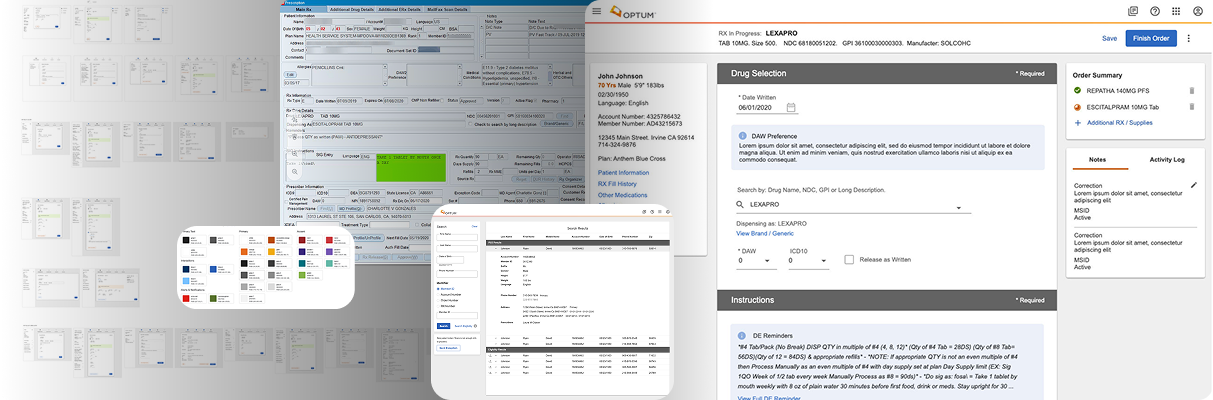Click the DAW Preference info icon

pyautogui.click(x=742, y=135)
